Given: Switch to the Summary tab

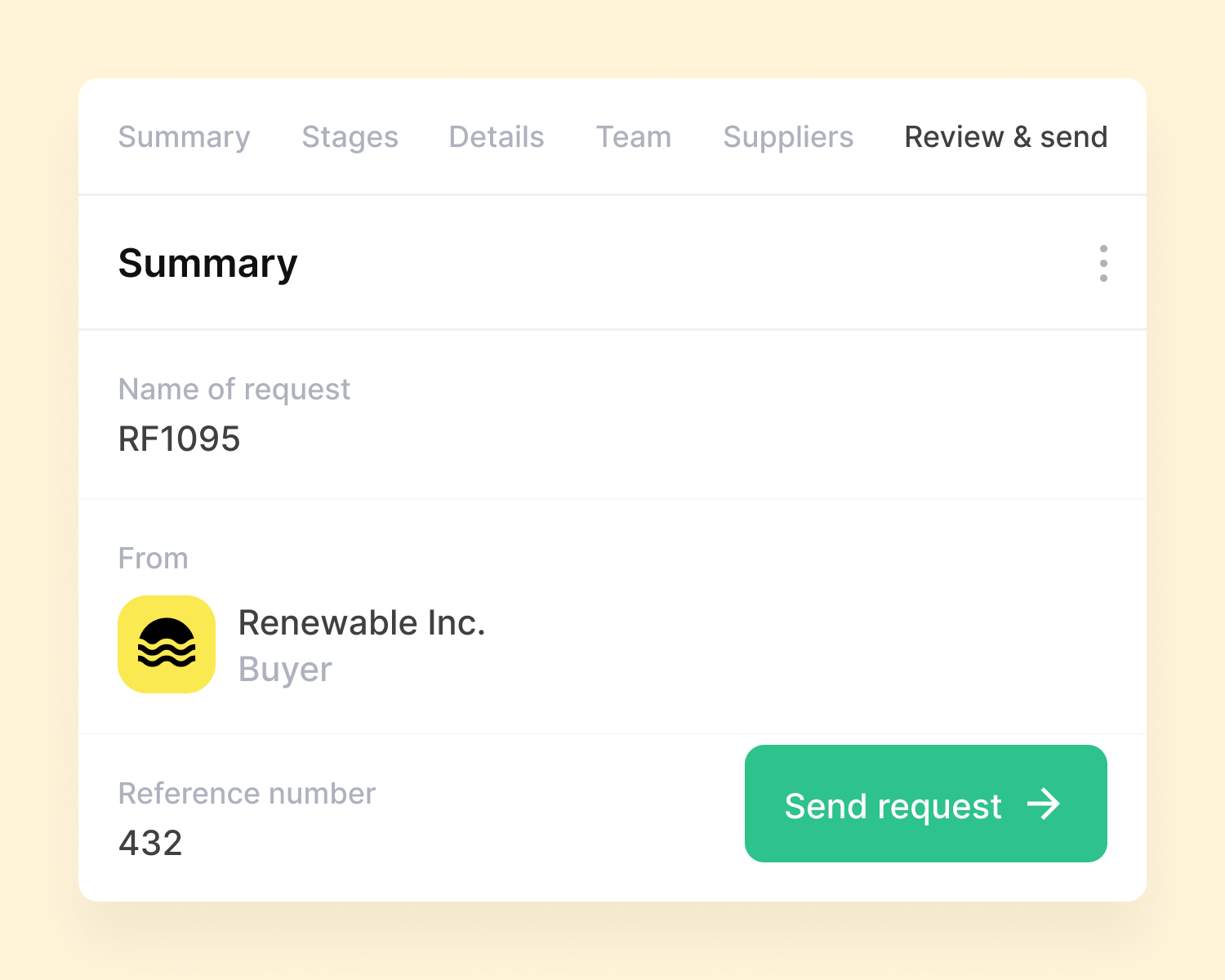Looking at the screenshot, I should click(x=184, y=137).
